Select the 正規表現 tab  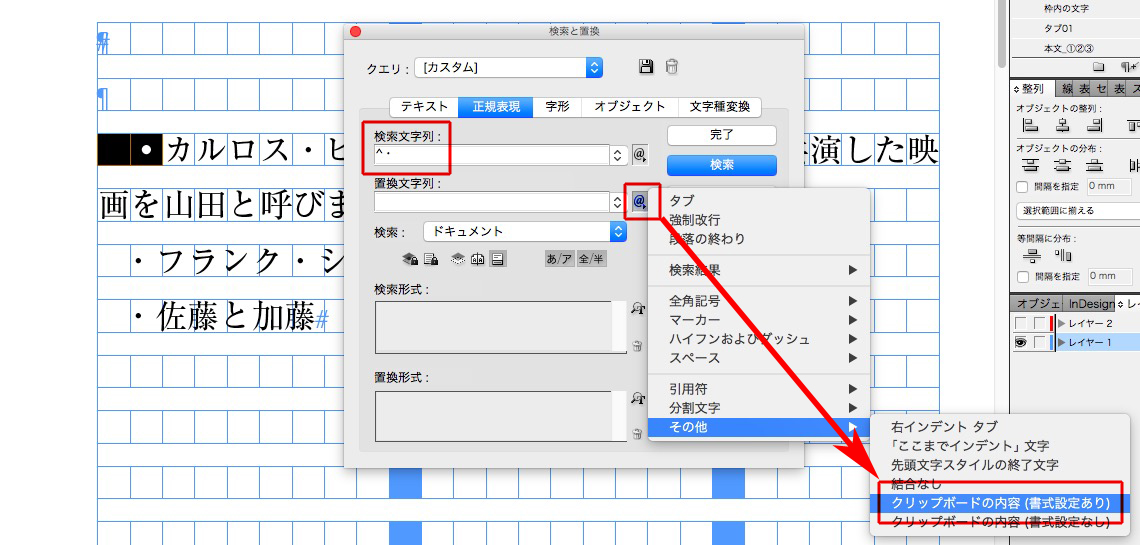click(497, 107)
